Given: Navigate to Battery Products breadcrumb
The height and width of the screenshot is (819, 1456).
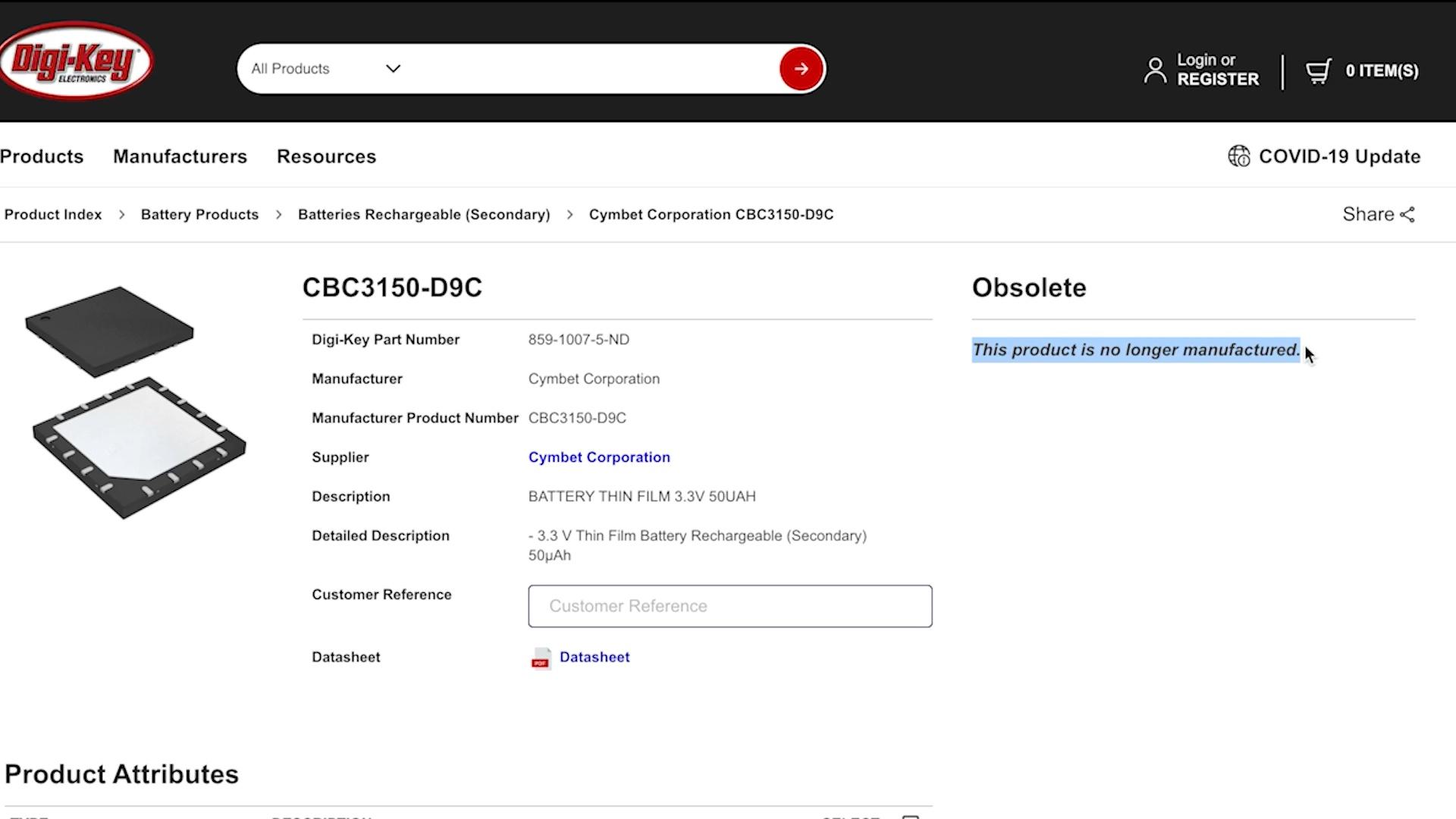Looking at the screenshot, I should pos(199,215).
